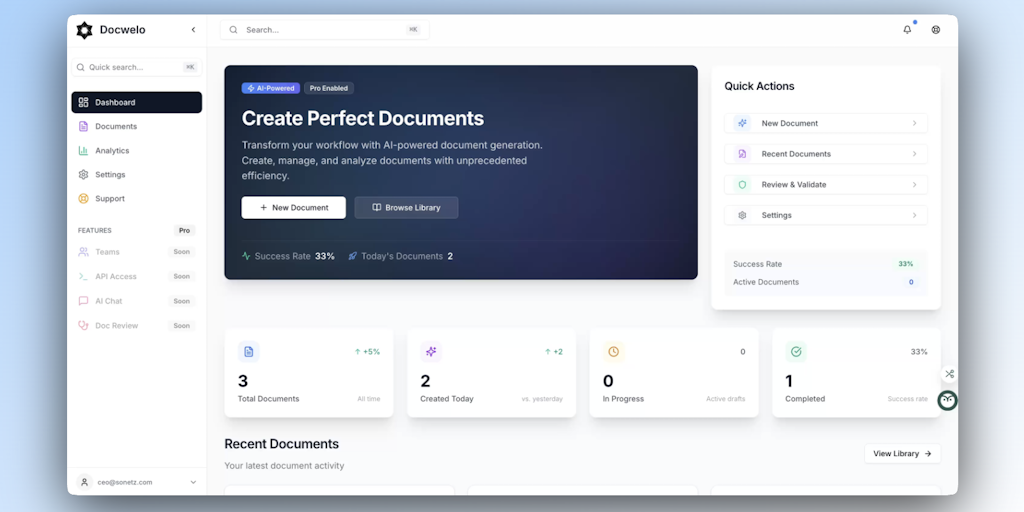Click the user avatar icon in the sidebar footer

pyautogui.click(x=84, y=482)
